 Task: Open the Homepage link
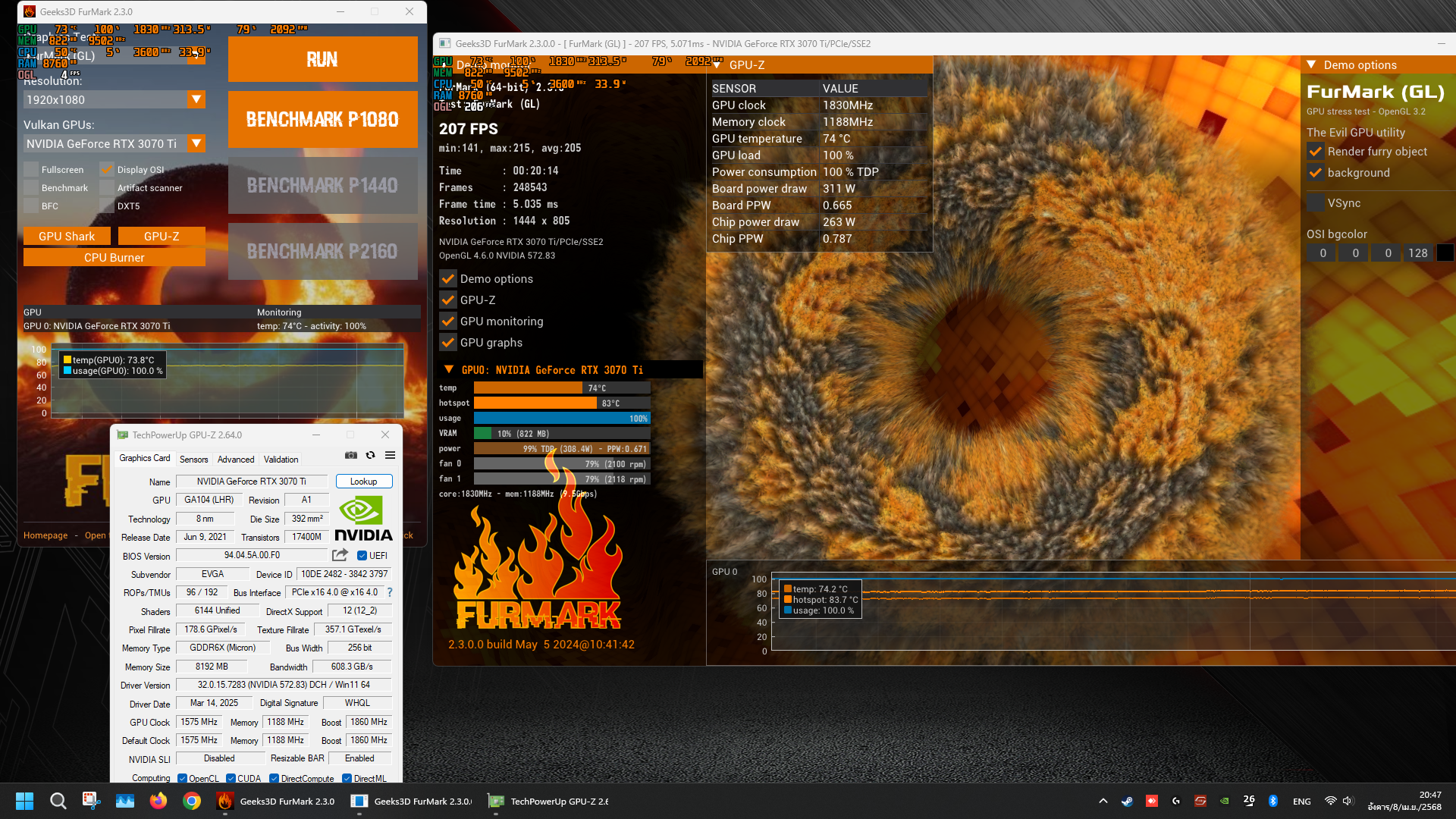coord(45,535)
